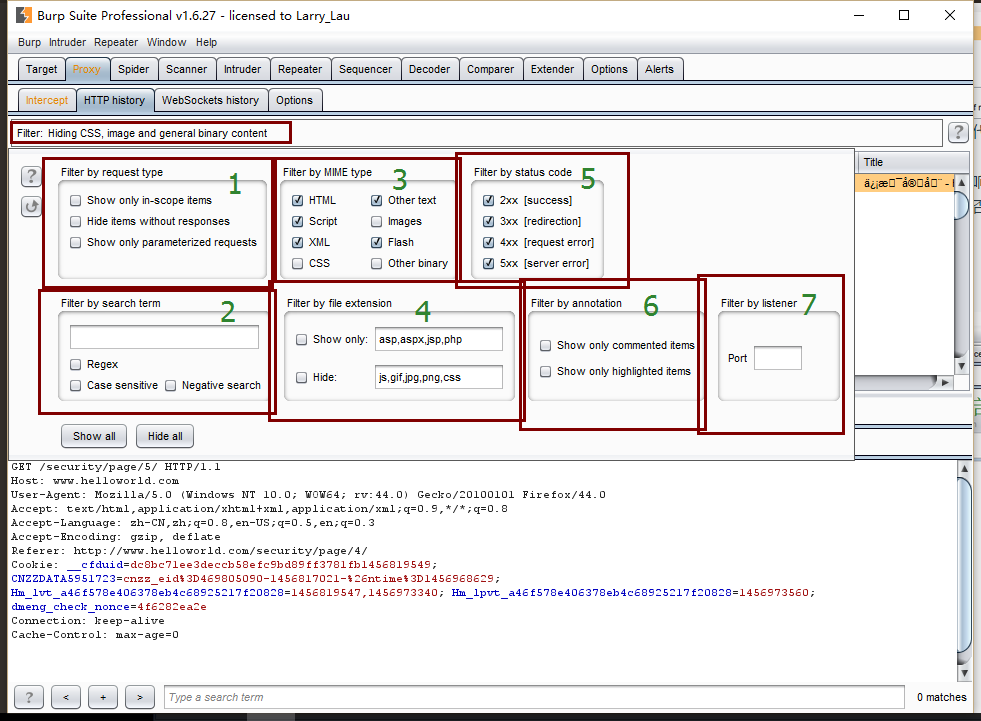
Task: Switch to the Decoder tab
Action: pyautogui.click(x=429, y=69)
